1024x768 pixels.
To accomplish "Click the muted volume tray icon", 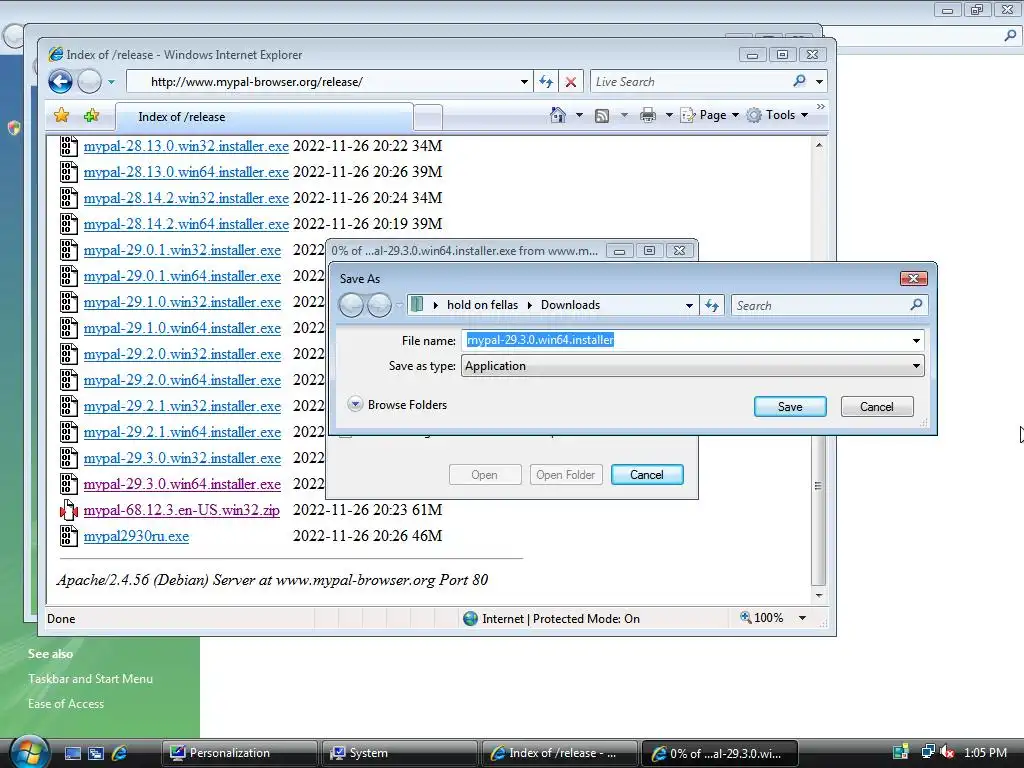I will (x=948, y=752).
